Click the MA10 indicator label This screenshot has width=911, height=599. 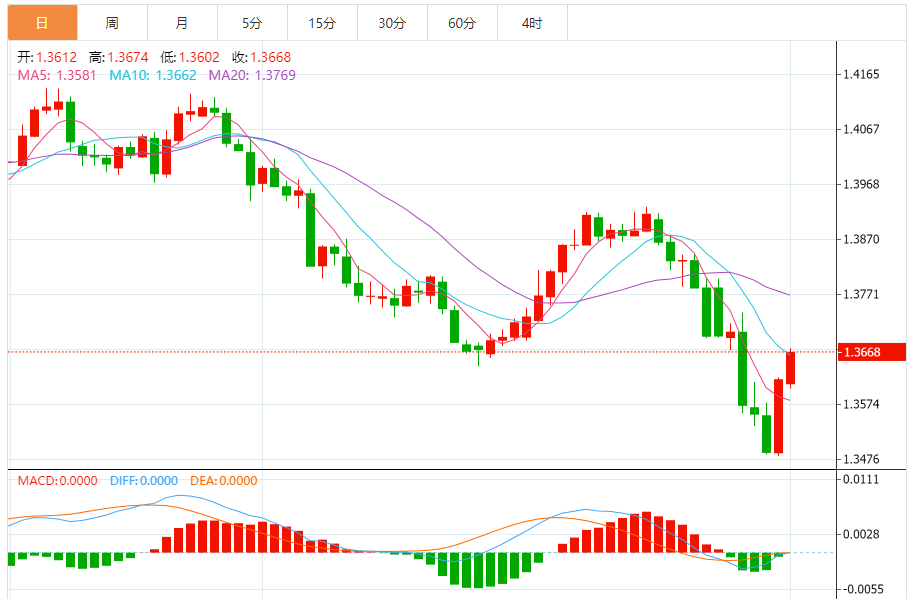[x=153, y=75]
